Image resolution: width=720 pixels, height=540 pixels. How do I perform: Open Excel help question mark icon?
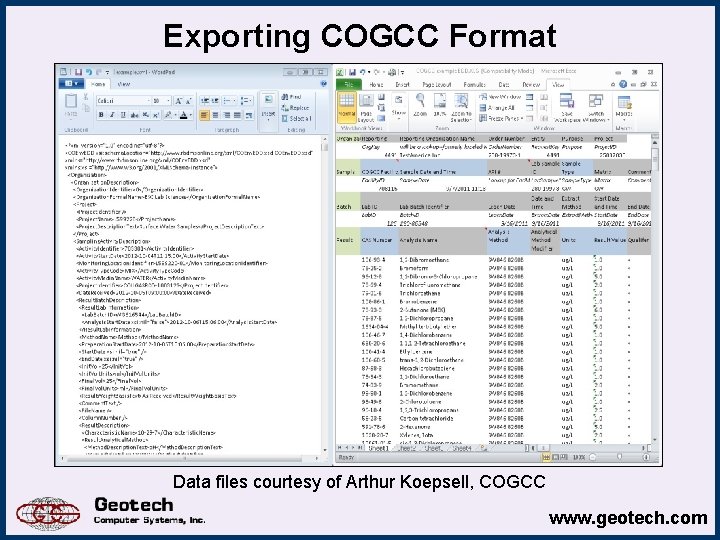623,84
